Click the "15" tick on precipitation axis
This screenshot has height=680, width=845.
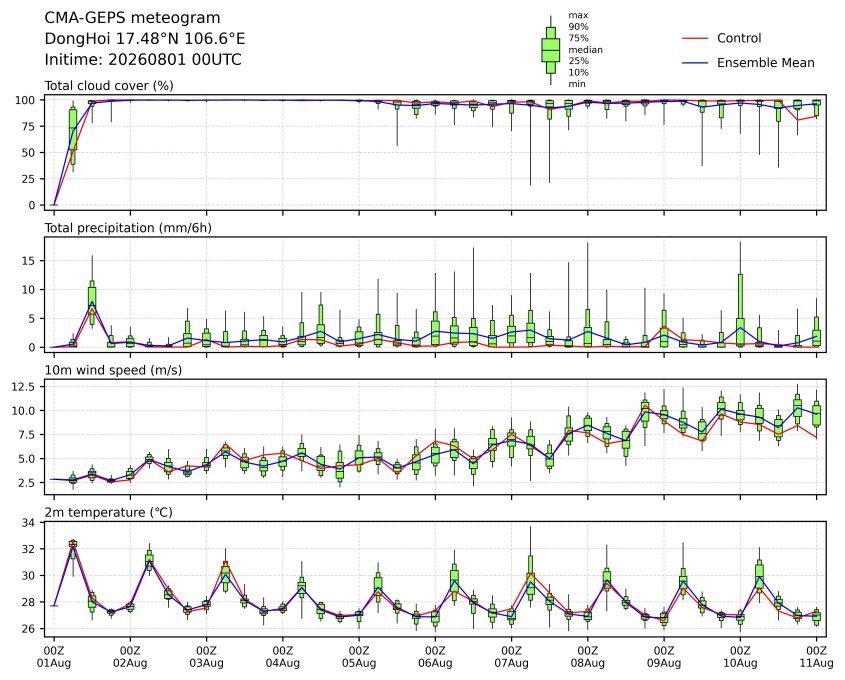[29, 261]
